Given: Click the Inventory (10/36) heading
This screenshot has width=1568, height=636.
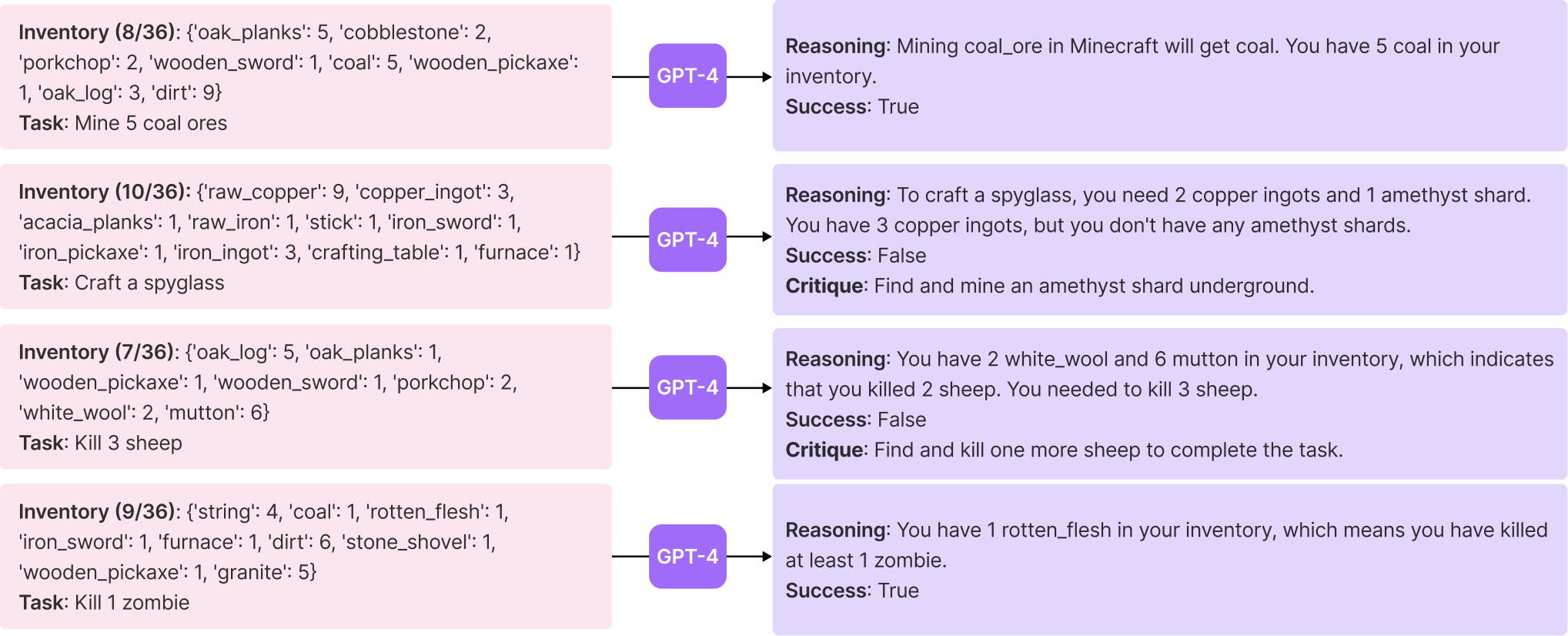Looking at the screenshot, I should [x=105, y=192].
